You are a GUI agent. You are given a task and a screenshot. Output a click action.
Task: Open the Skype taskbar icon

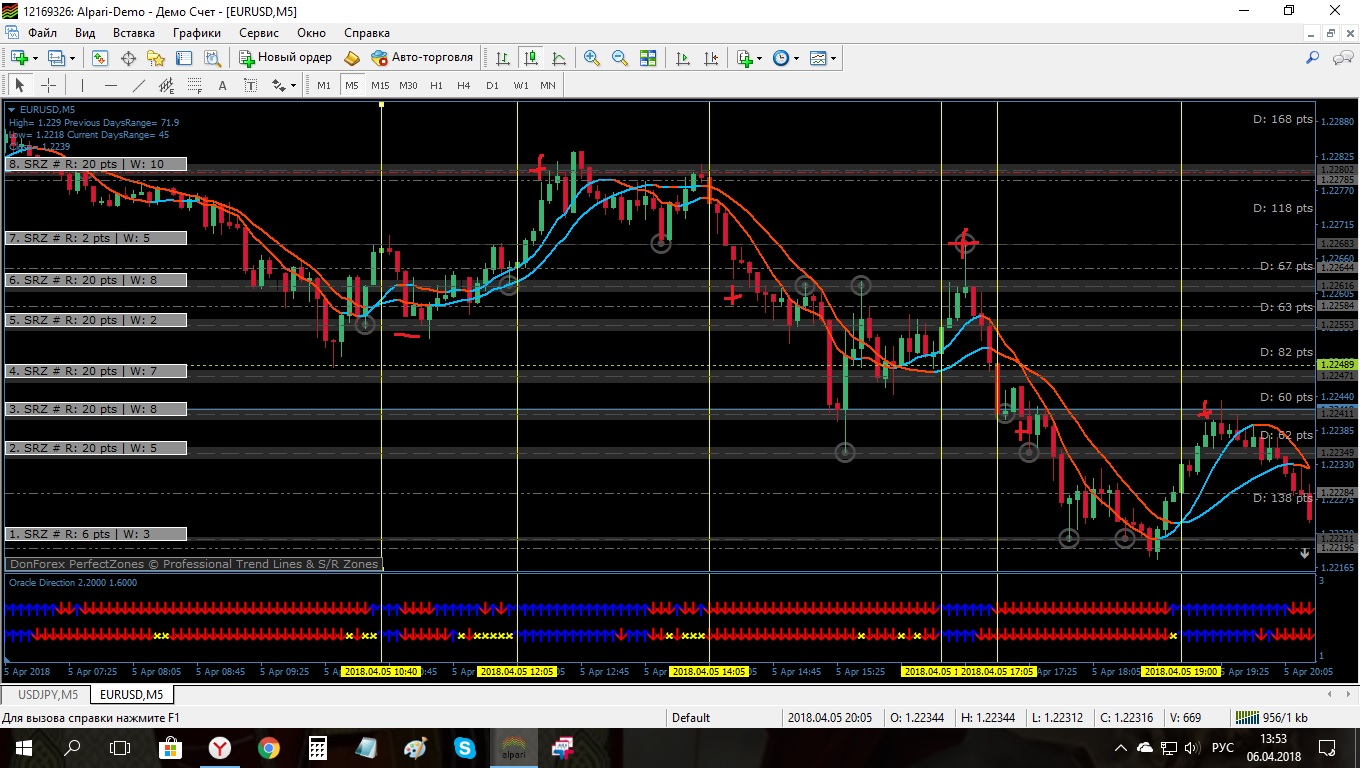click(x=464, y=747)
